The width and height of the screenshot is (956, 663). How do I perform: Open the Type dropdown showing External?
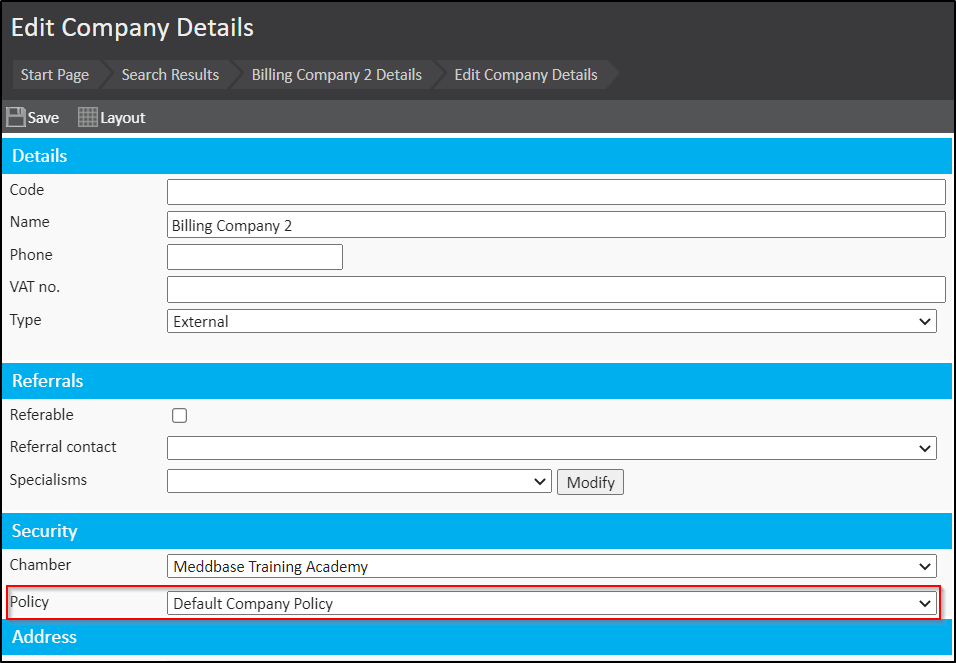click(552, 321)
